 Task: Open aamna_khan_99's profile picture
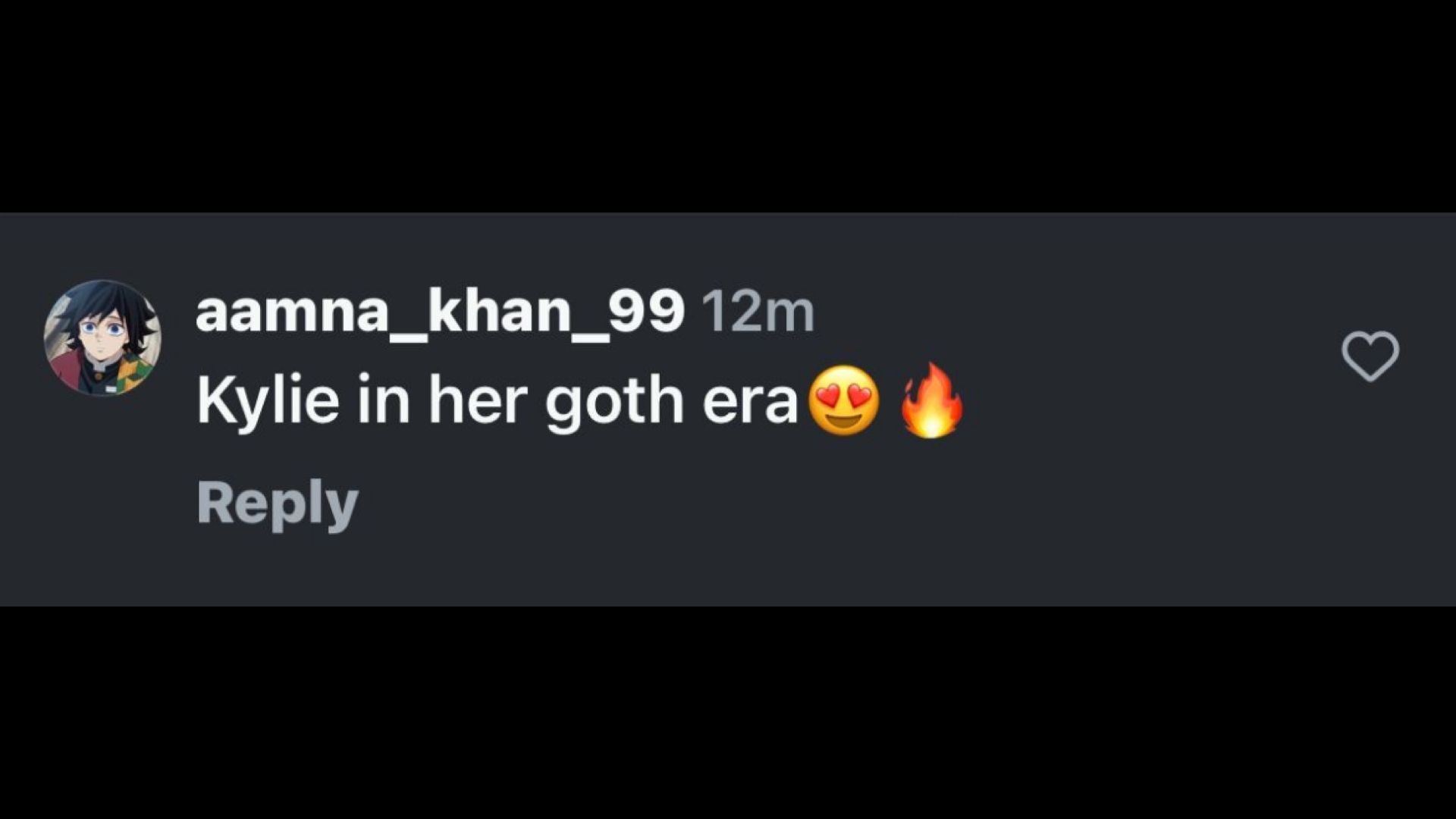(x=102, y=338)
